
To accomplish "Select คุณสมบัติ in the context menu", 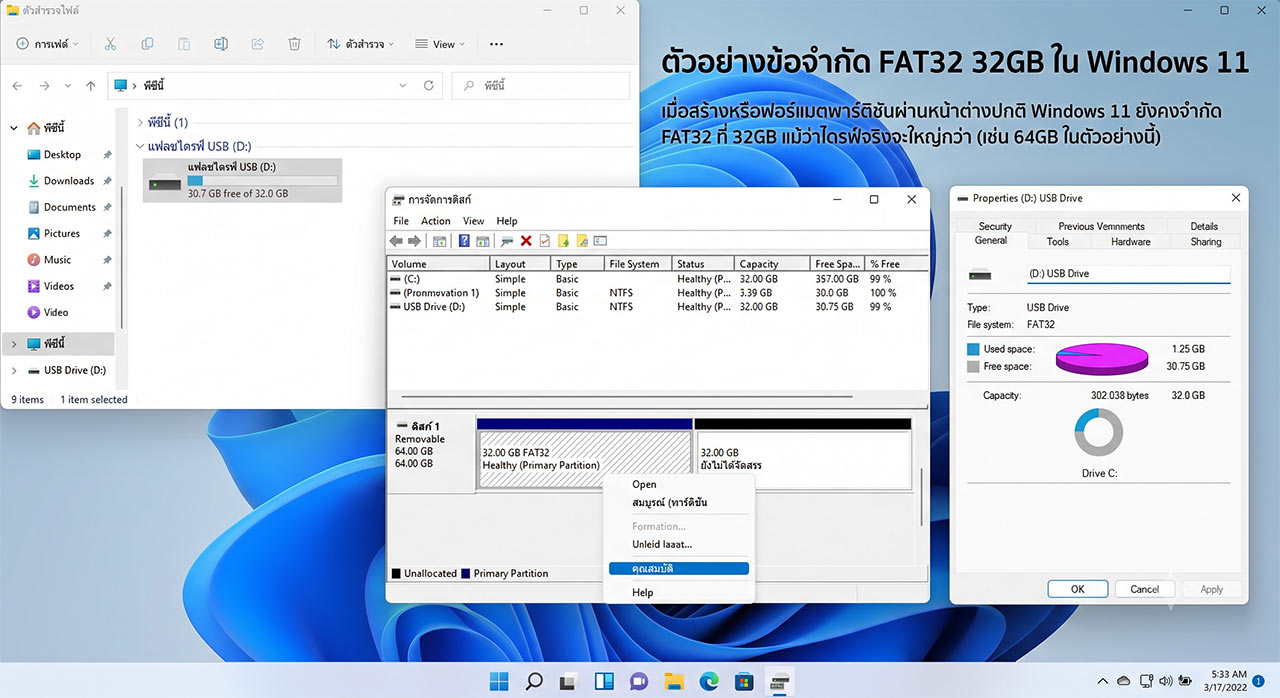I will (678, 568).
